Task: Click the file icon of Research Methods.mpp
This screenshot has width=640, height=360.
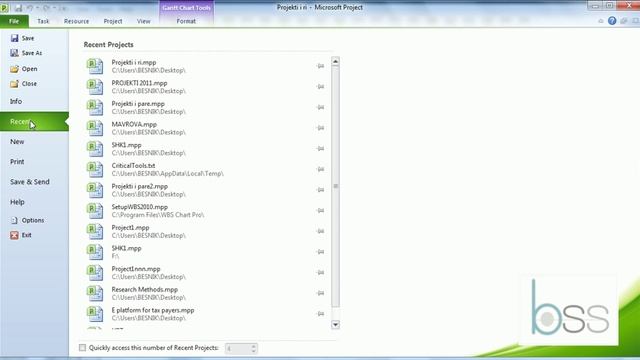Action: (95, 293)
